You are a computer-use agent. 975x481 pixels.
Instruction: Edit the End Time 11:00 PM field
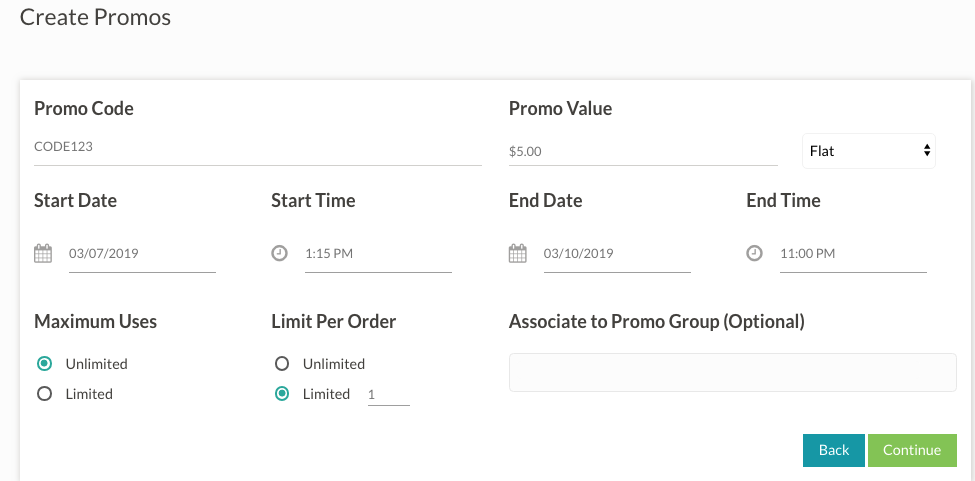click(852, 254)
